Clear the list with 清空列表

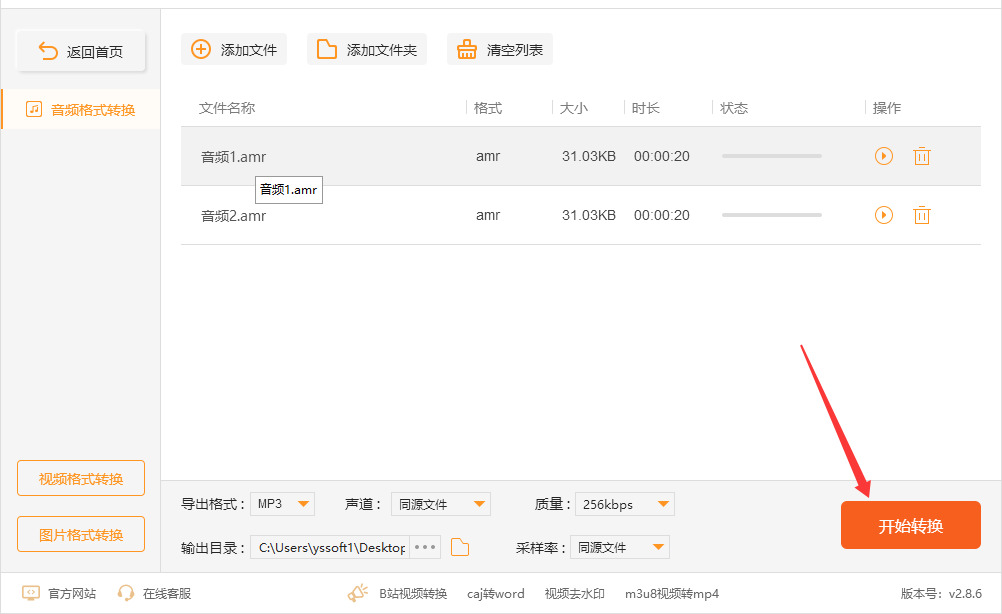pyautogui.click(x=500, y=49)
